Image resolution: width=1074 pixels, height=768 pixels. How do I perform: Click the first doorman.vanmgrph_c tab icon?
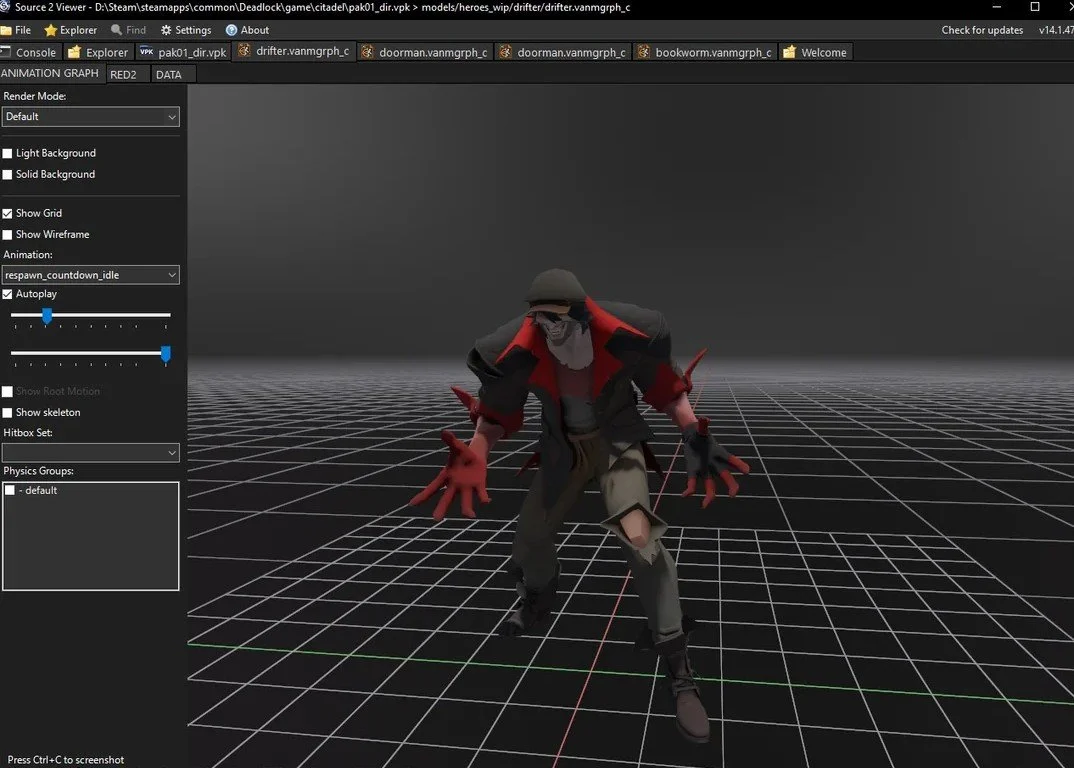click(367, 52)
